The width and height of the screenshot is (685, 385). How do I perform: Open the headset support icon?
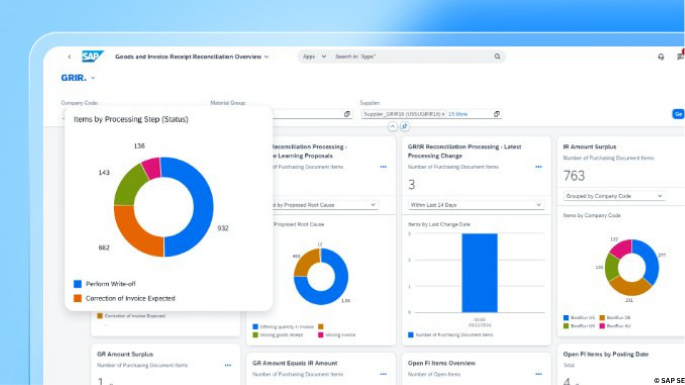coord(661,57)
